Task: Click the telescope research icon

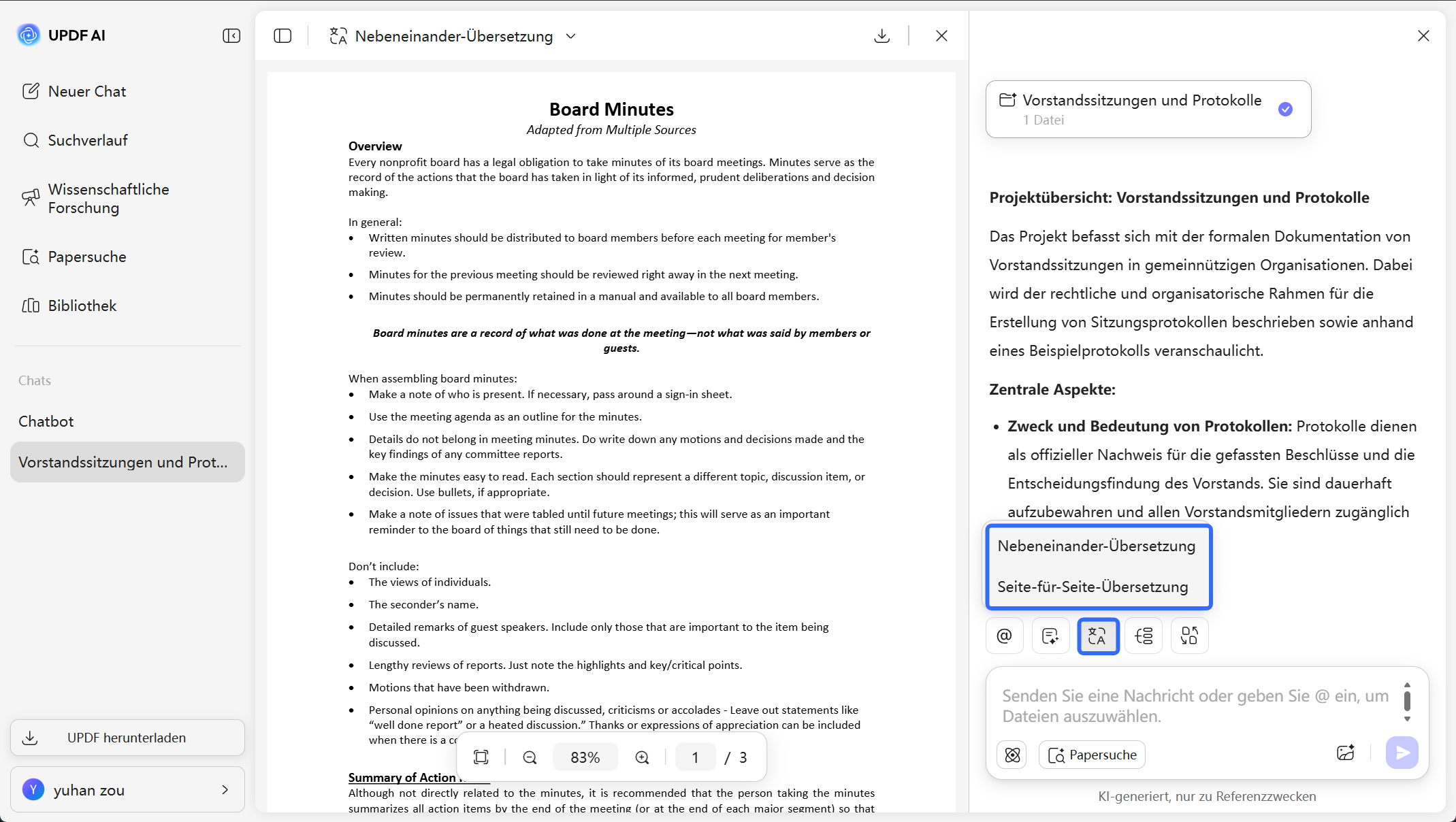Action: coord(31,197)
